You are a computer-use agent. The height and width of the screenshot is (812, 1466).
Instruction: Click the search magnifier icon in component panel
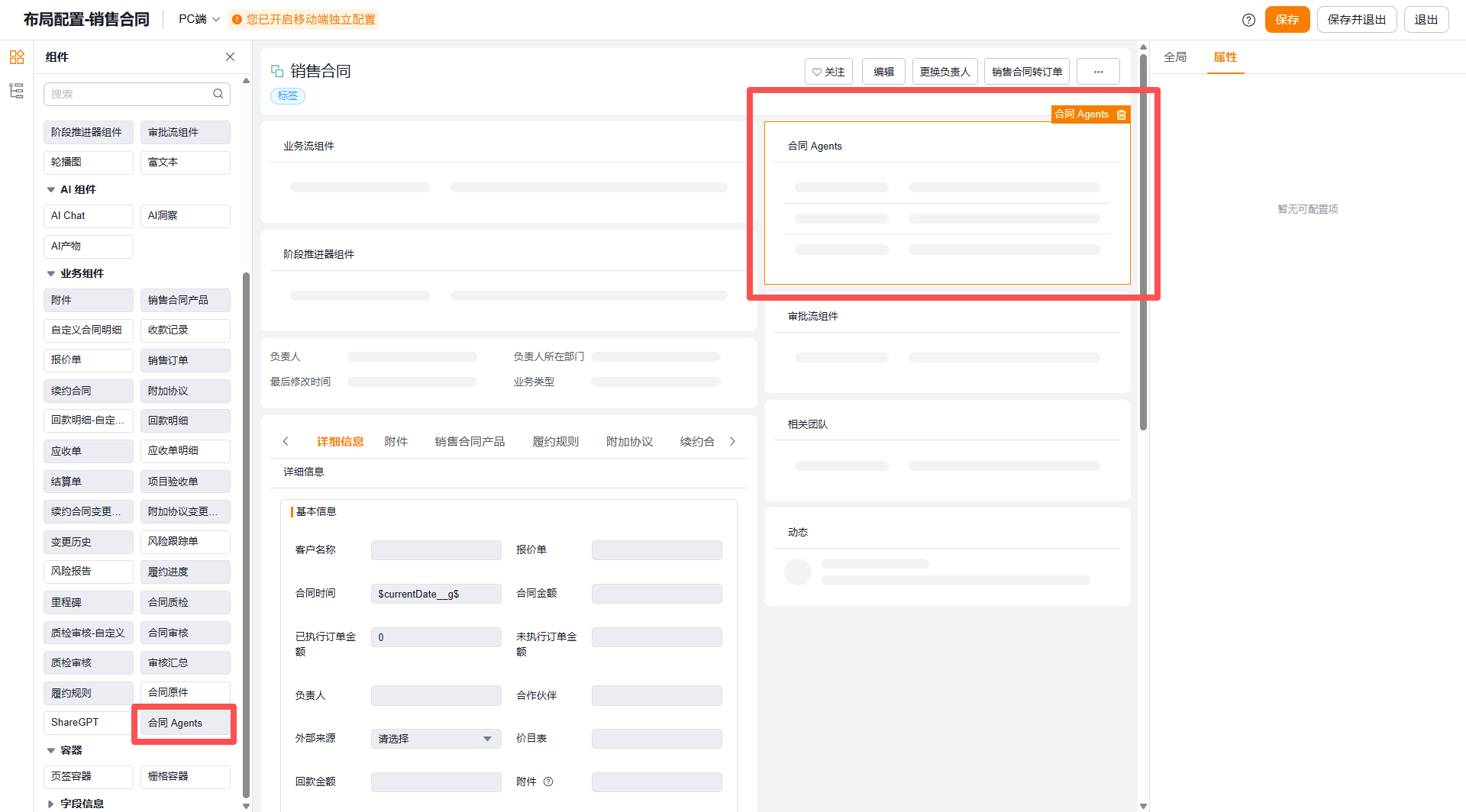(x=218, y=94)
